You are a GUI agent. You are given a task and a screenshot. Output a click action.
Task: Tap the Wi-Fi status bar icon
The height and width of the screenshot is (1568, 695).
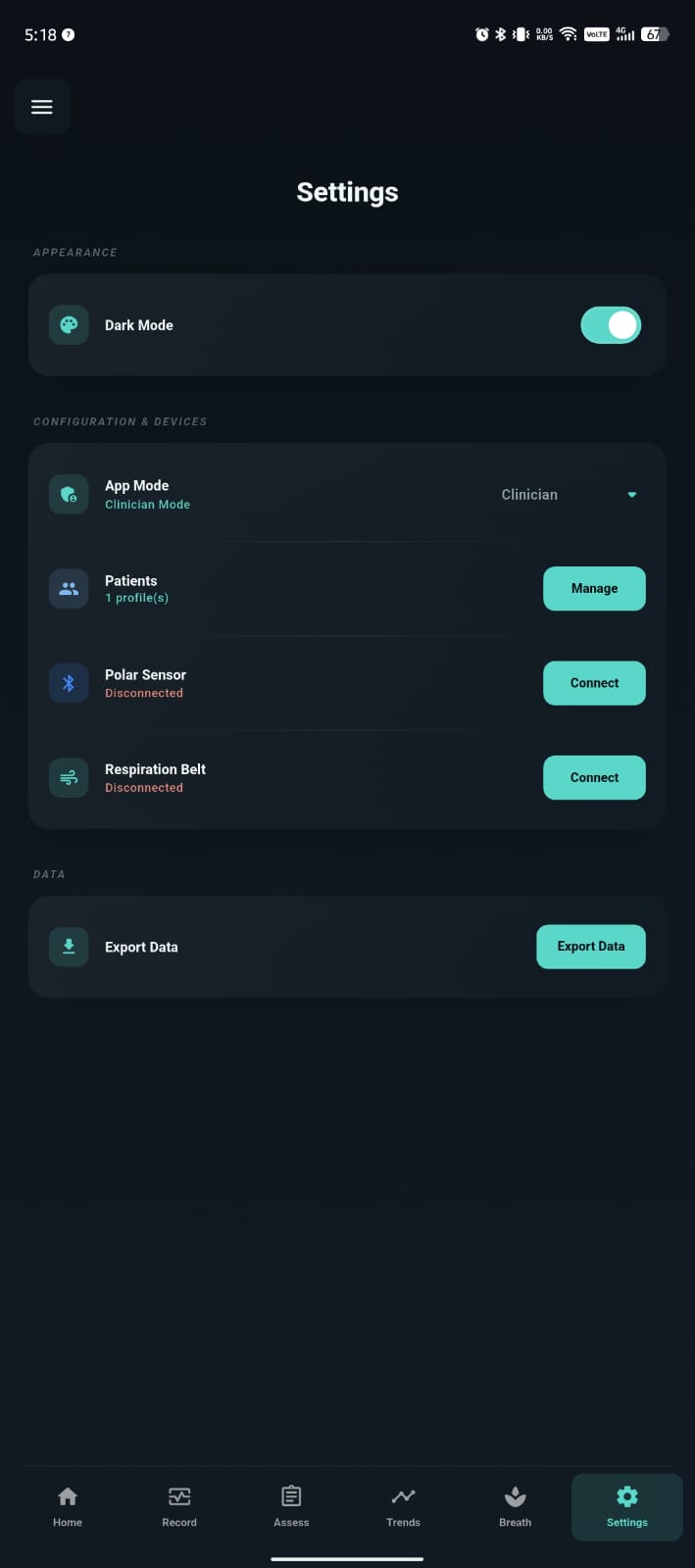click(x=569, y=34)
